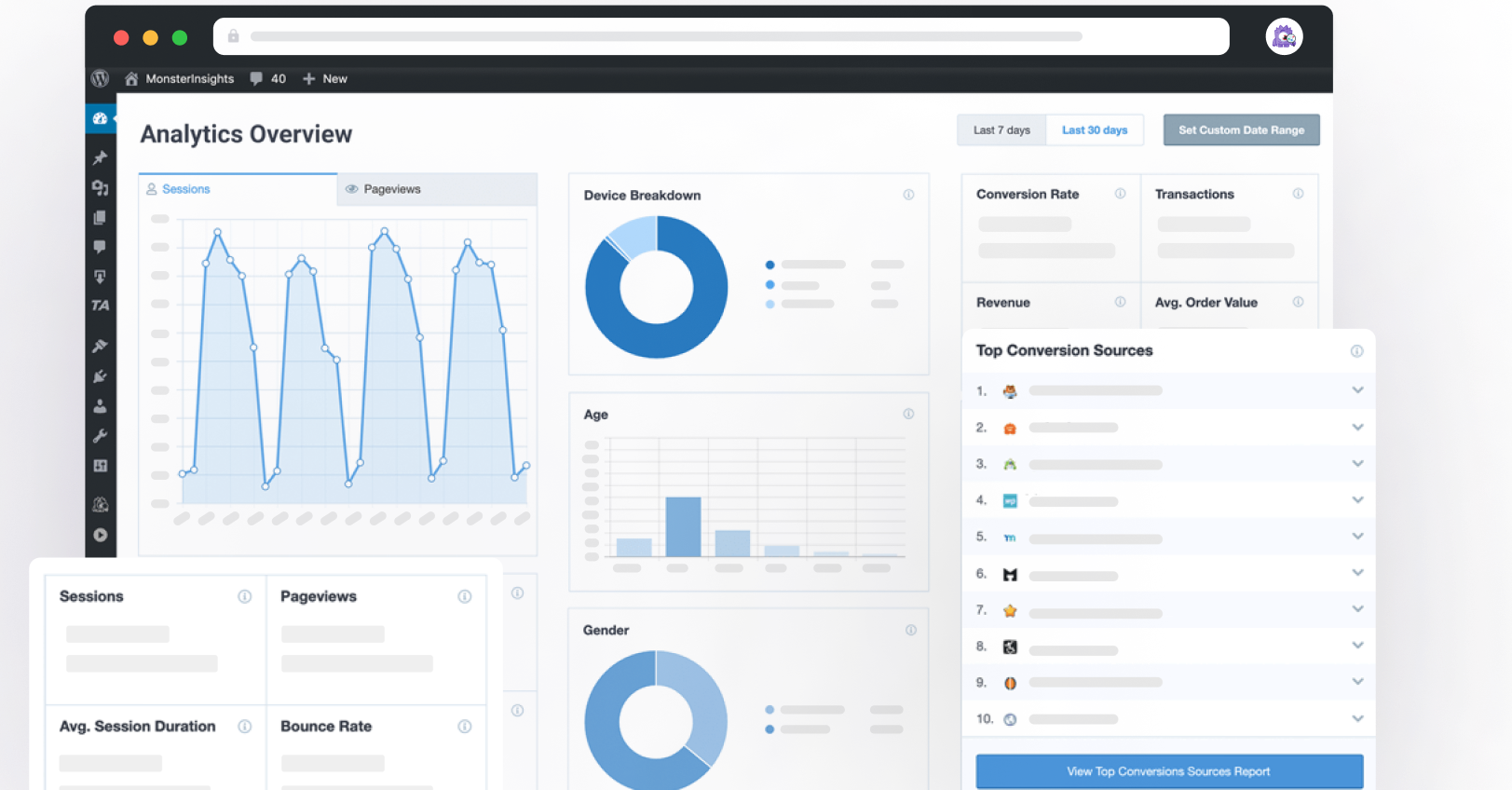Switch date range to Last 7 days
Screen dimensions: 1512x790
coord(1001,130)
